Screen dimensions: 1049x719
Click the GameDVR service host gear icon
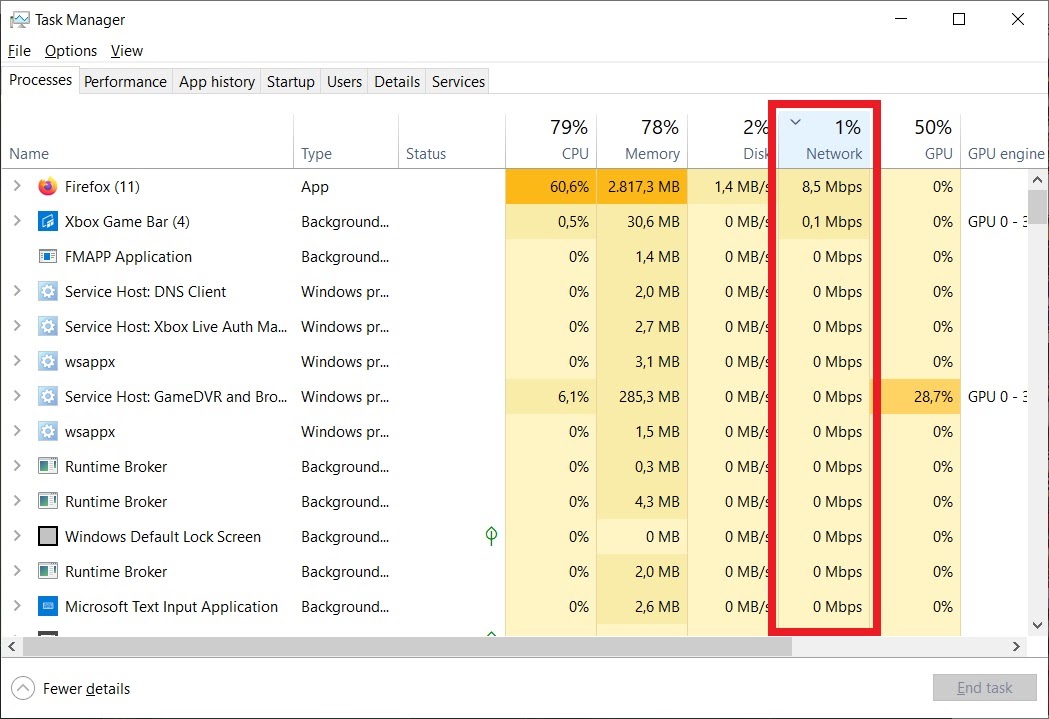click(47, 397)
